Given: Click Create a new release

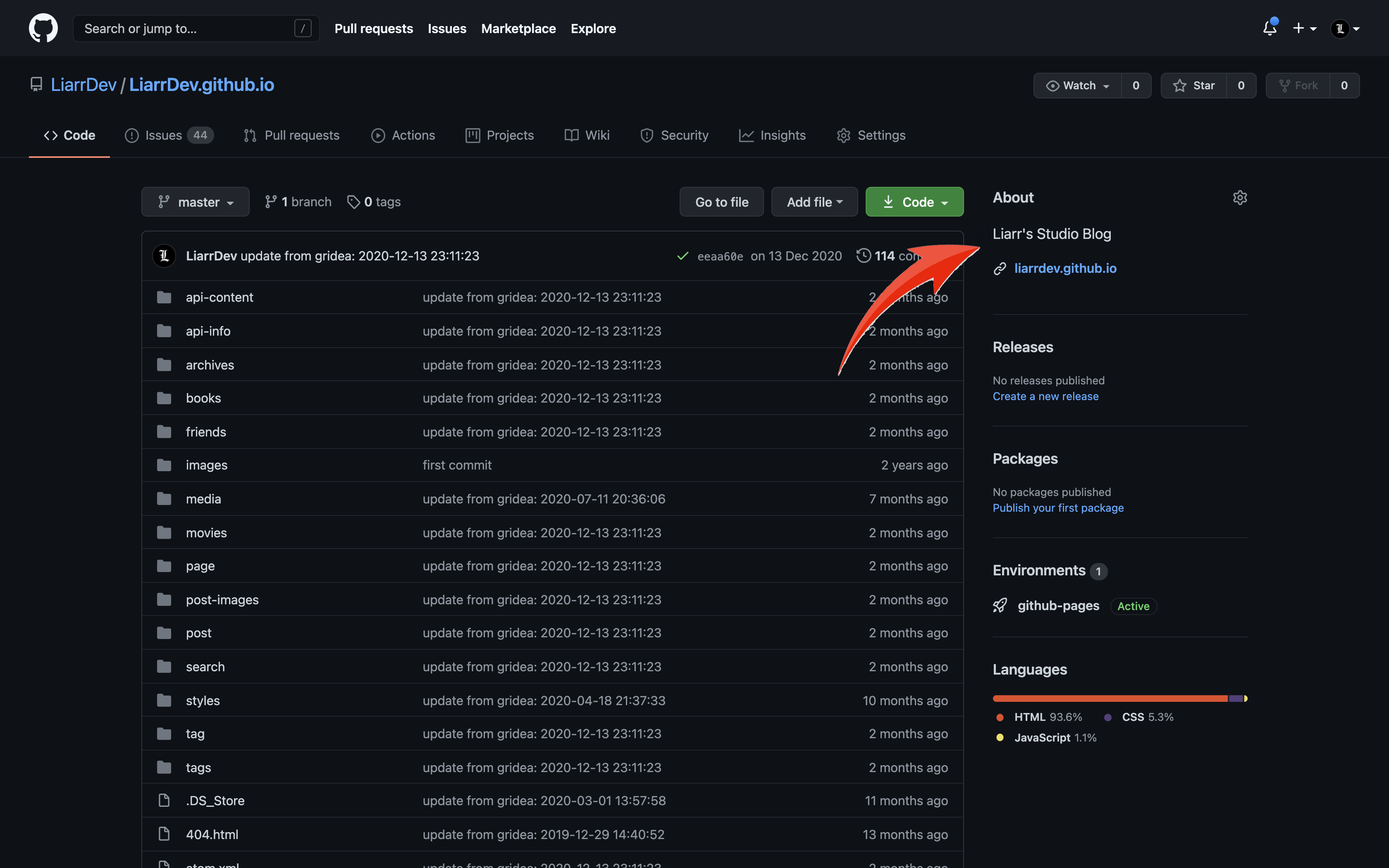Looking at the screenshot, I should tap(1045, 397).
